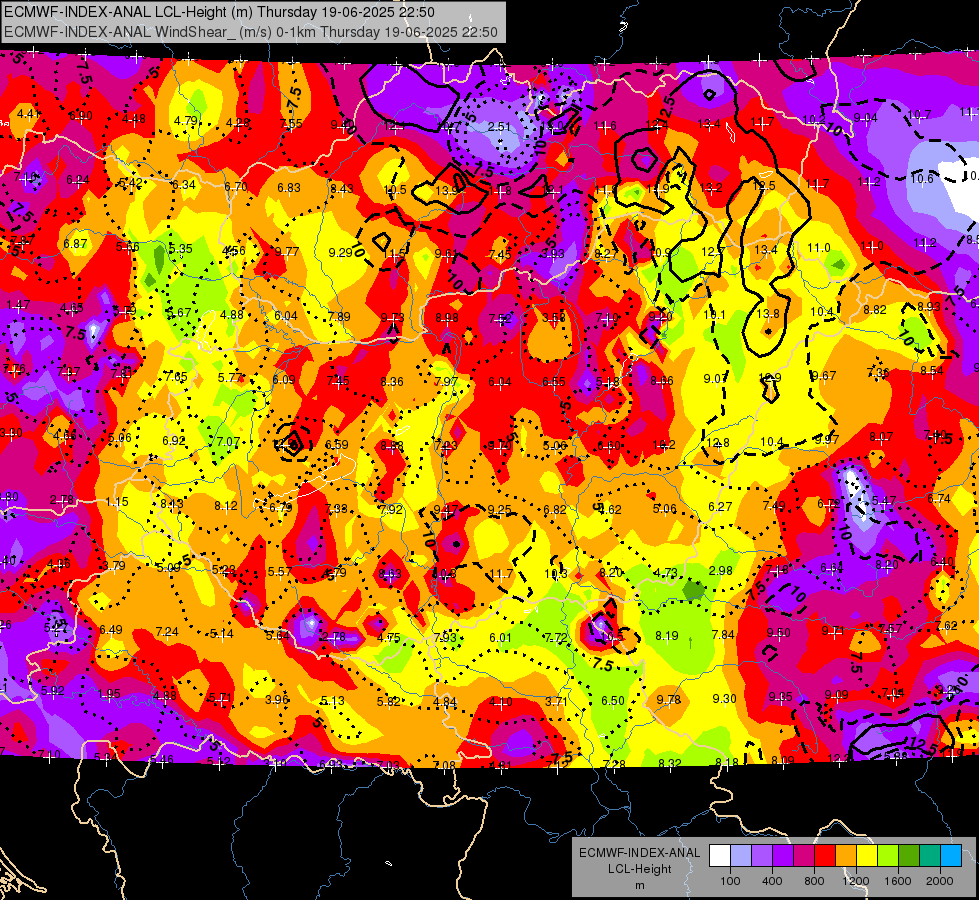The width and height of the screenshot is (979, 900).
Task: Click the wind shear value '9.30'
Action: tap(724, 698)
